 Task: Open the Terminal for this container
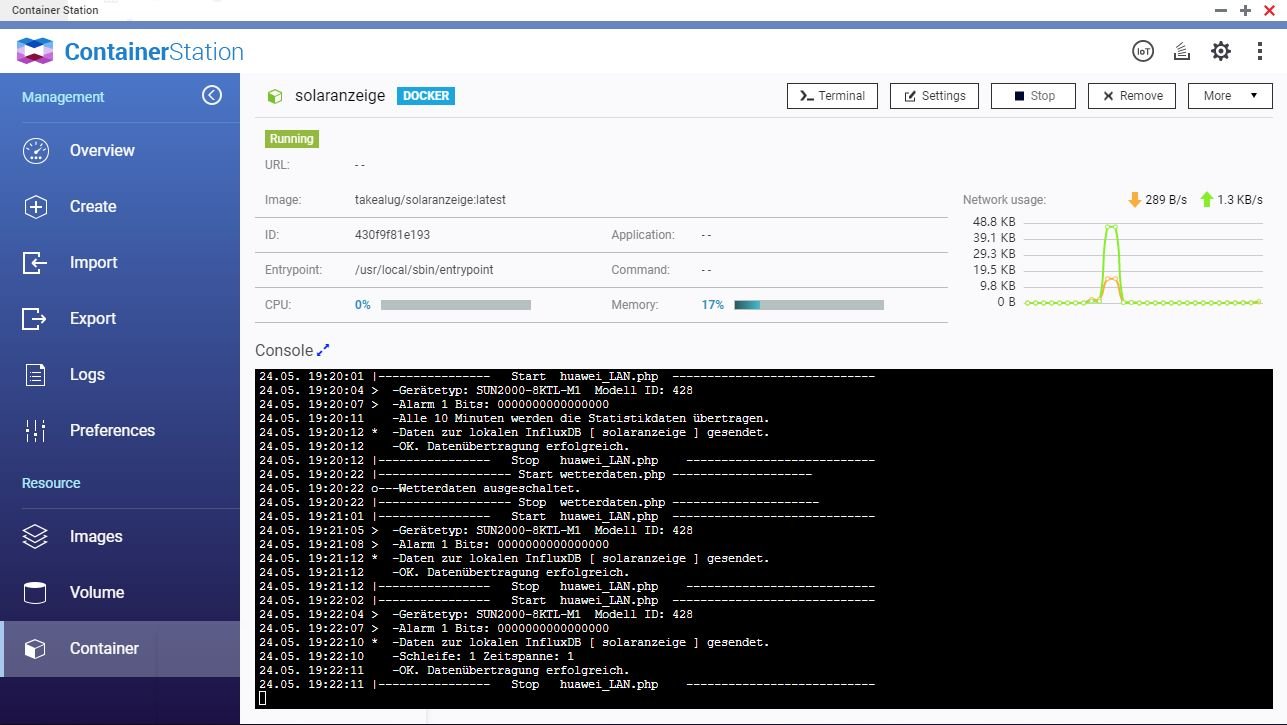pyautogui.click(x=832, y=96)
